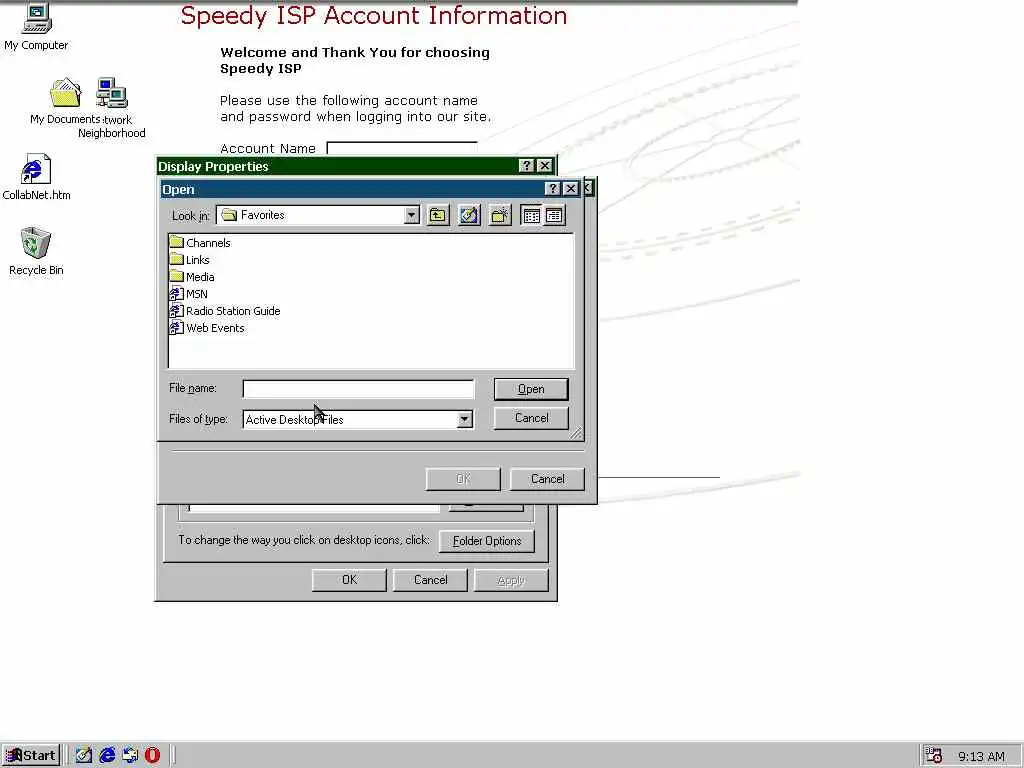Click the task scheduler tray icon

[934, 756]
